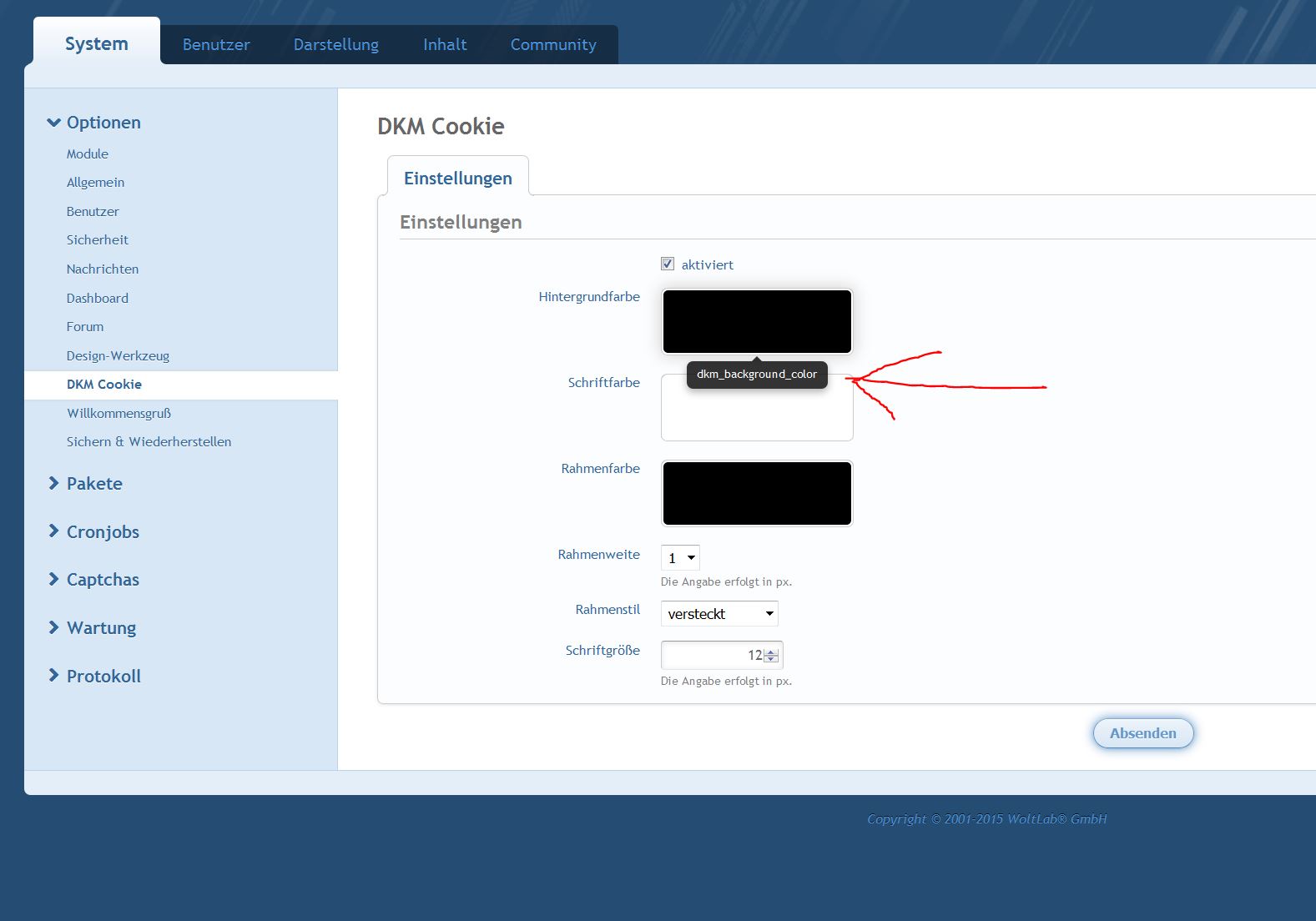Select the Einstellungen tab

click(x=458, y=178)
